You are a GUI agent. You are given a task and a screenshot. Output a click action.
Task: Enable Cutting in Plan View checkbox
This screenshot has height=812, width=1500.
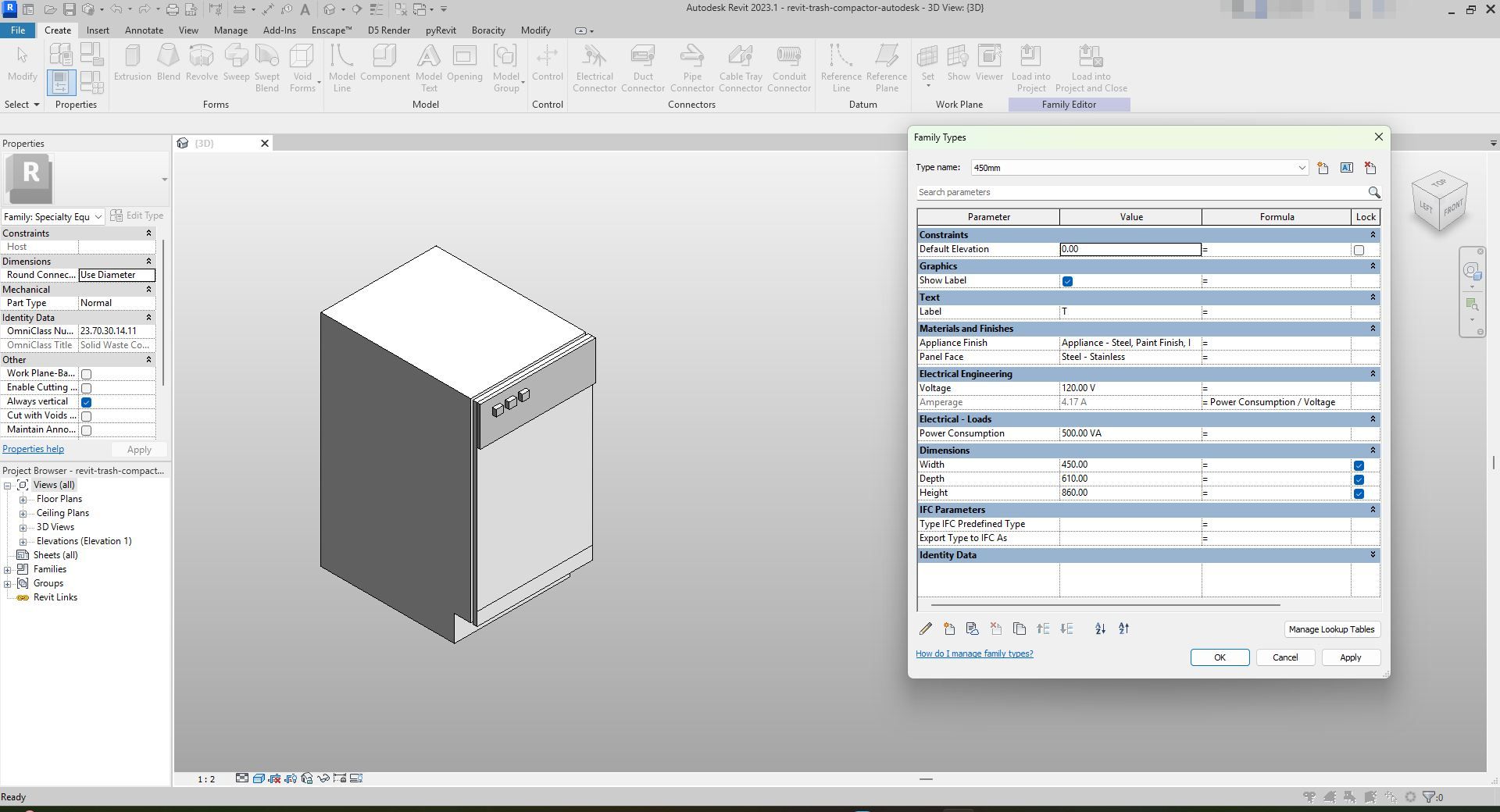point(87,388)
